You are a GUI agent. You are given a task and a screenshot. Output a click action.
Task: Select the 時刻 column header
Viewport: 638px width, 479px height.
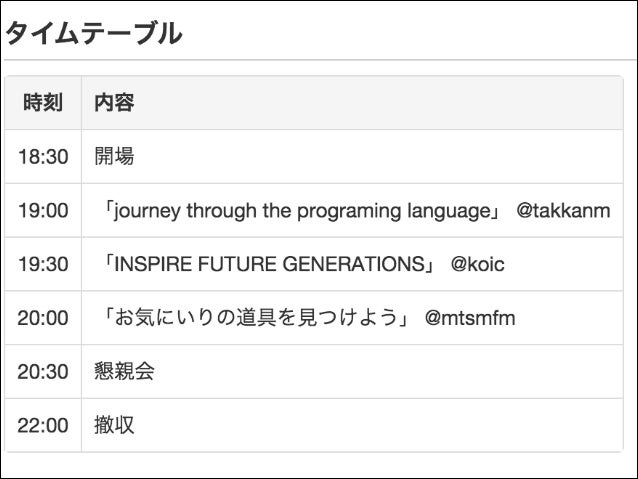[43, 102]
